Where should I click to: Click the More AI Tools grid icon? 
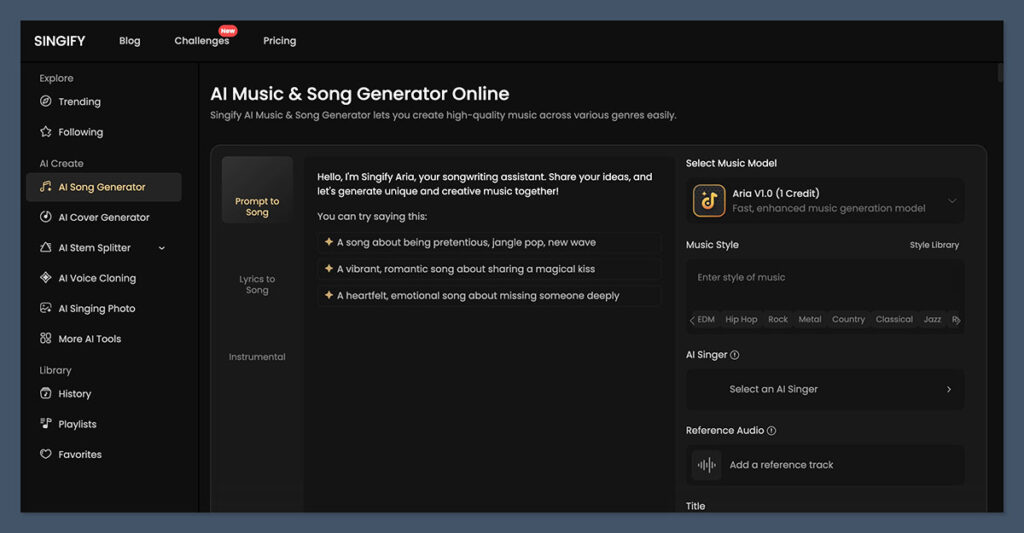(46, 338)
